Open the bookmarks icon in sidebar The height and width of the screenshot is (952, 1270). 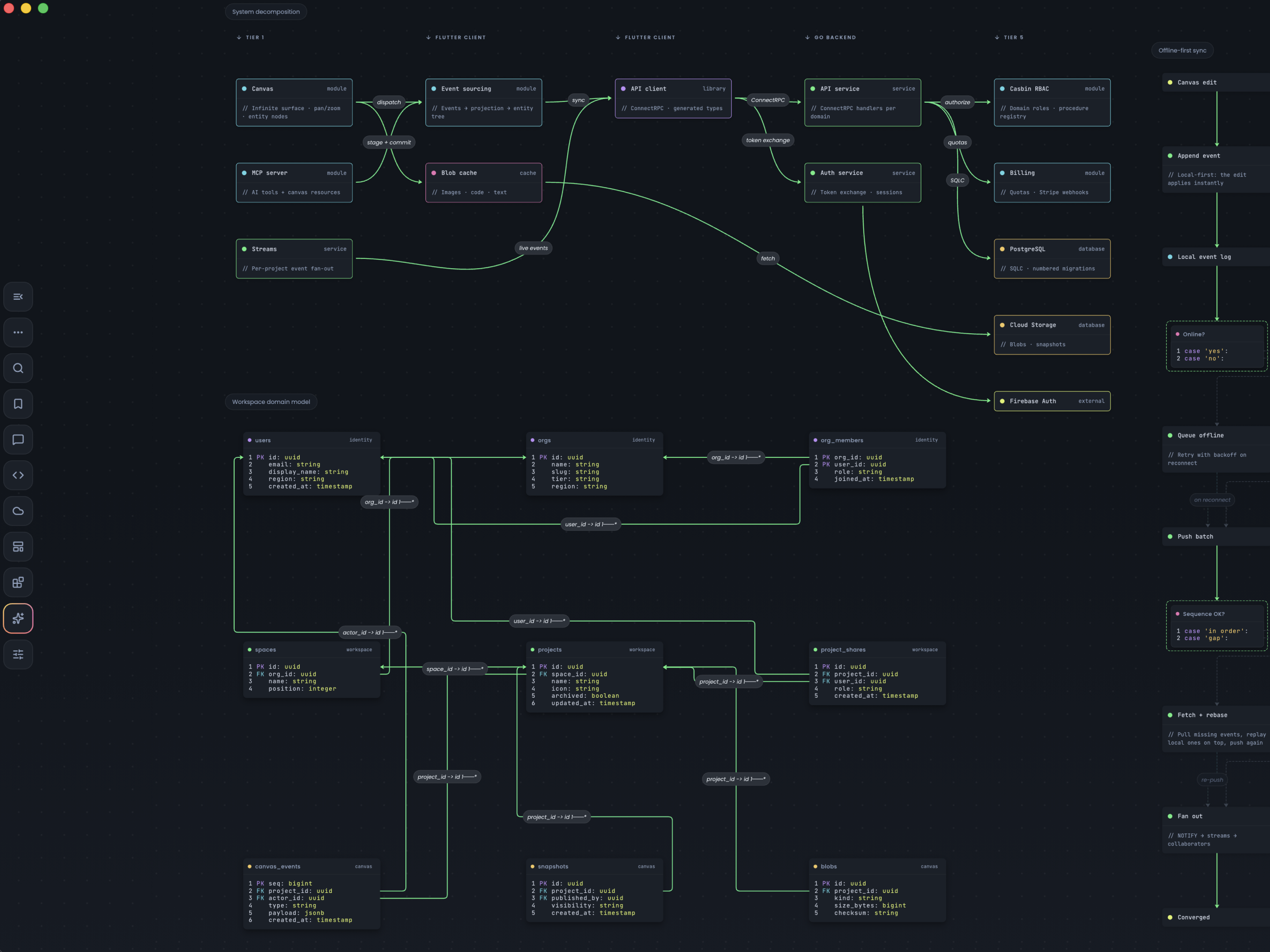click(x=18, y=403)
